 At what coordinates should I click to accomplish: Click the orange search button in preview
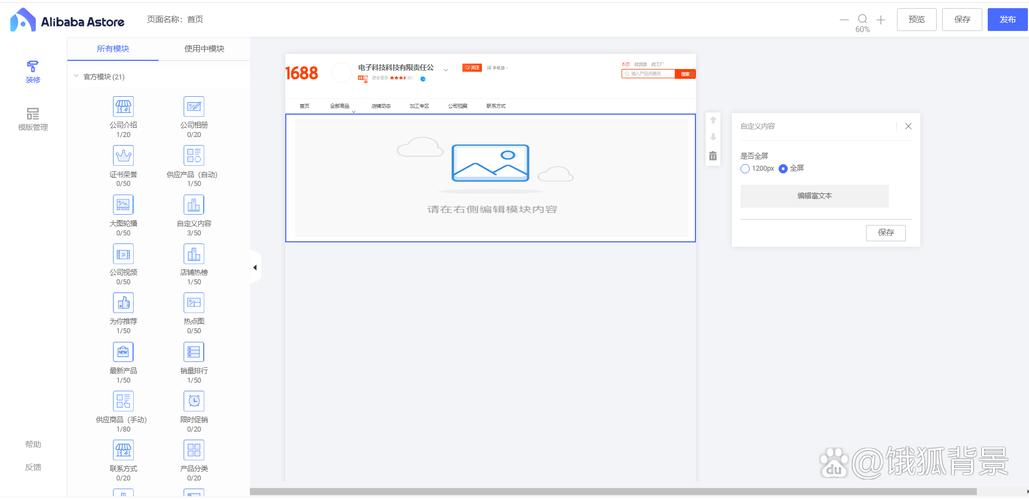click(x=685, y=74)
